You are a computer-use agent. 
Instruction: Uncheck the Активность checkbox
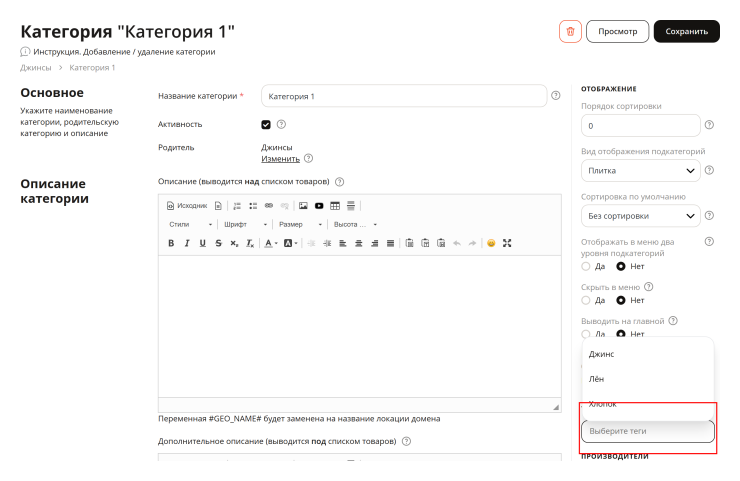(x=266, y=124)
